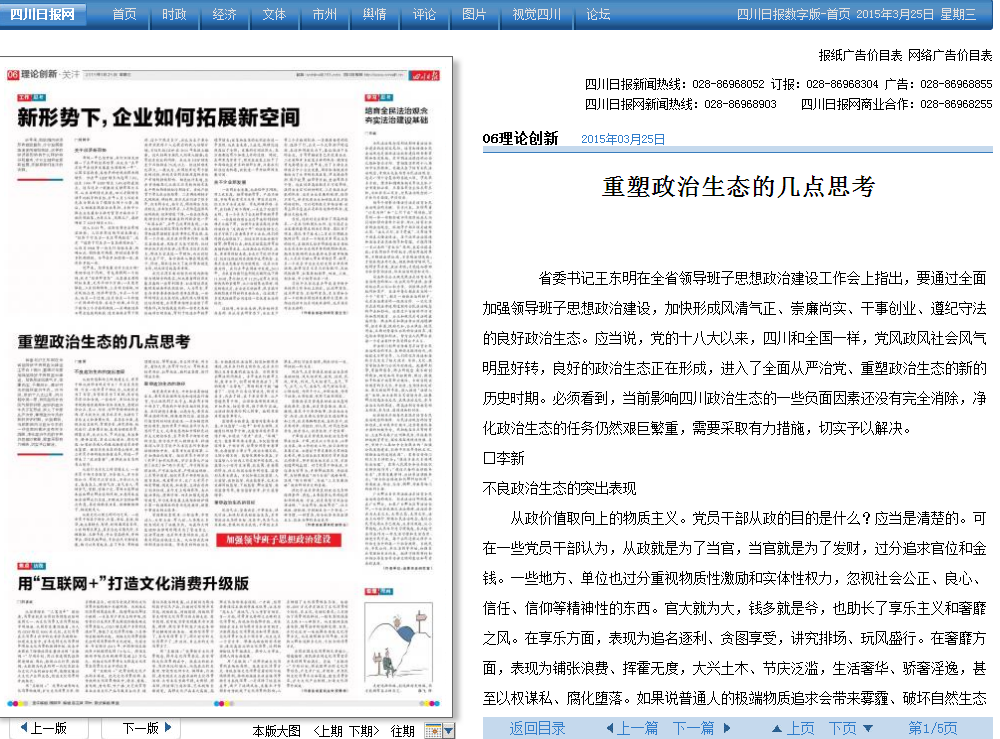
Task: Select headline 新形势下,企业如何拓展新空间 in page preview
Action: 158,117
